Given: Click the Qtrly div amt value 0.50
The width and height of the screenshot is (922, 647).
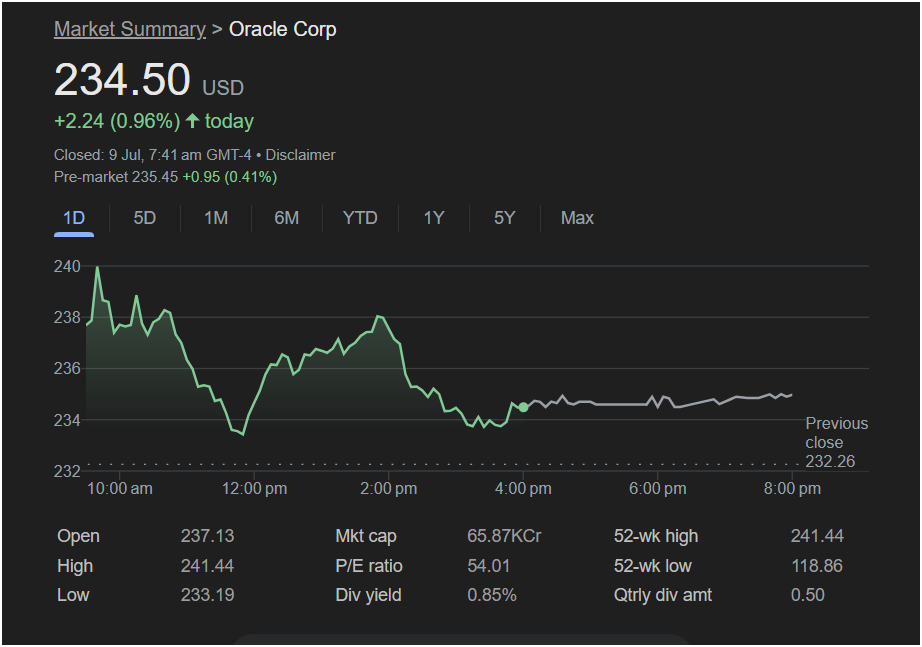Looking at the screenshot, I should (x=808, y=595).
